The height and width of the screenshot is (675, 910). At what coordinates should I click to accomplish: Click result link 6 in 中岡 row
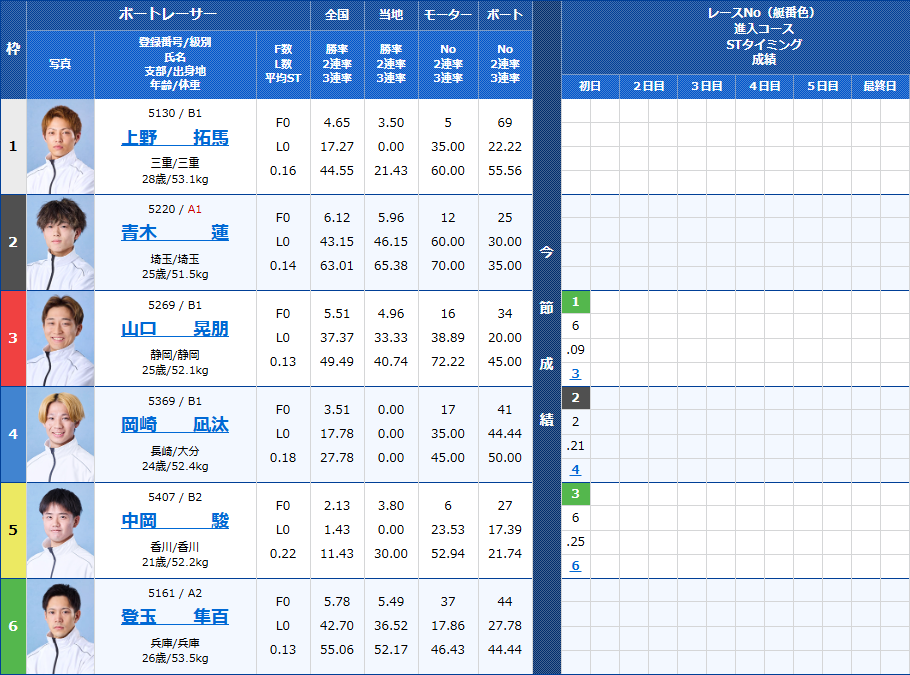(x=575, y=565)
